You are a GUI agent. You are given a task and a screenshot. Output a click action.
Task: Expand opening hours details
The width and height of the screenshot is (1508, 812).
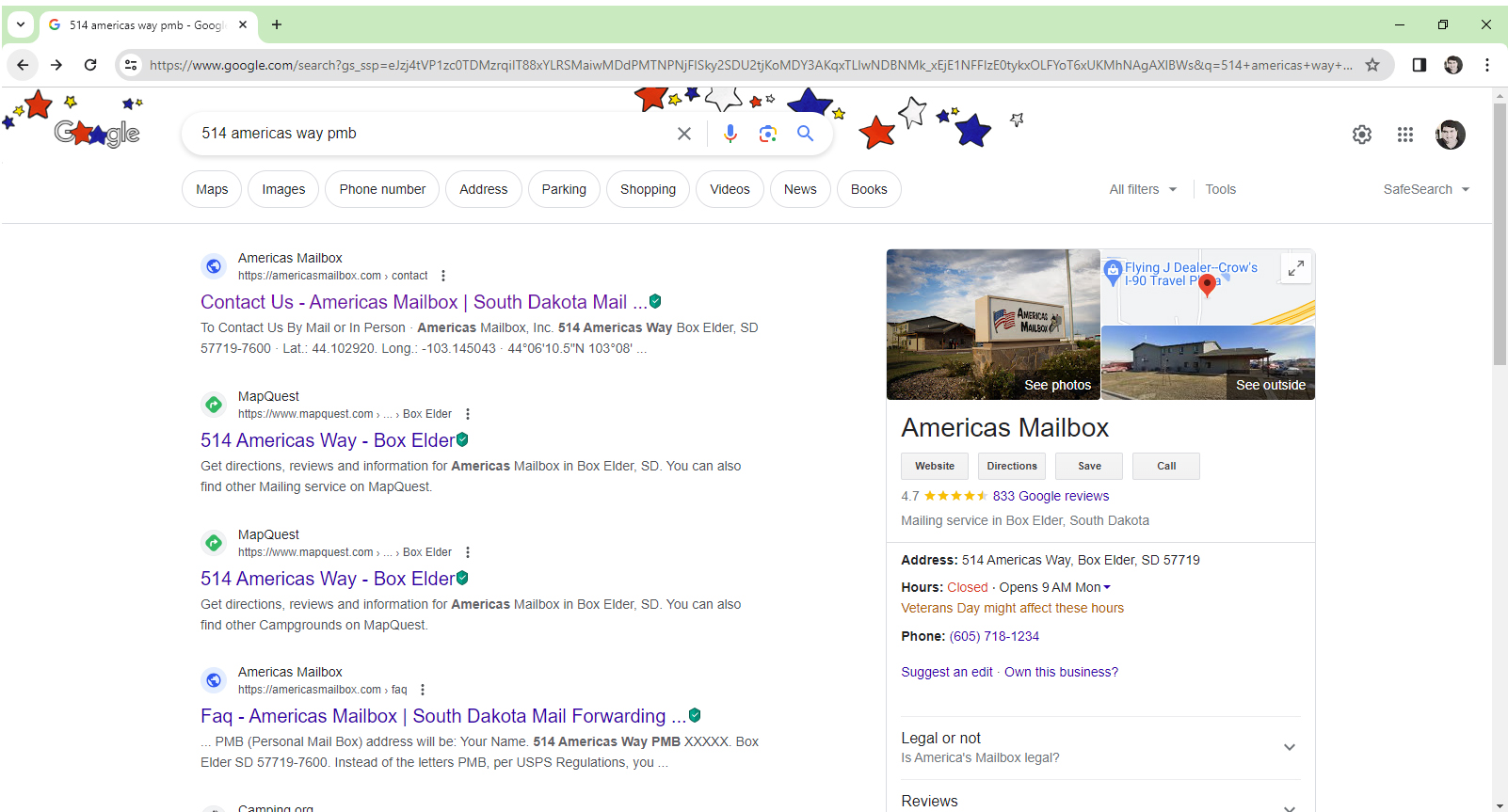tap(1107, 587)
